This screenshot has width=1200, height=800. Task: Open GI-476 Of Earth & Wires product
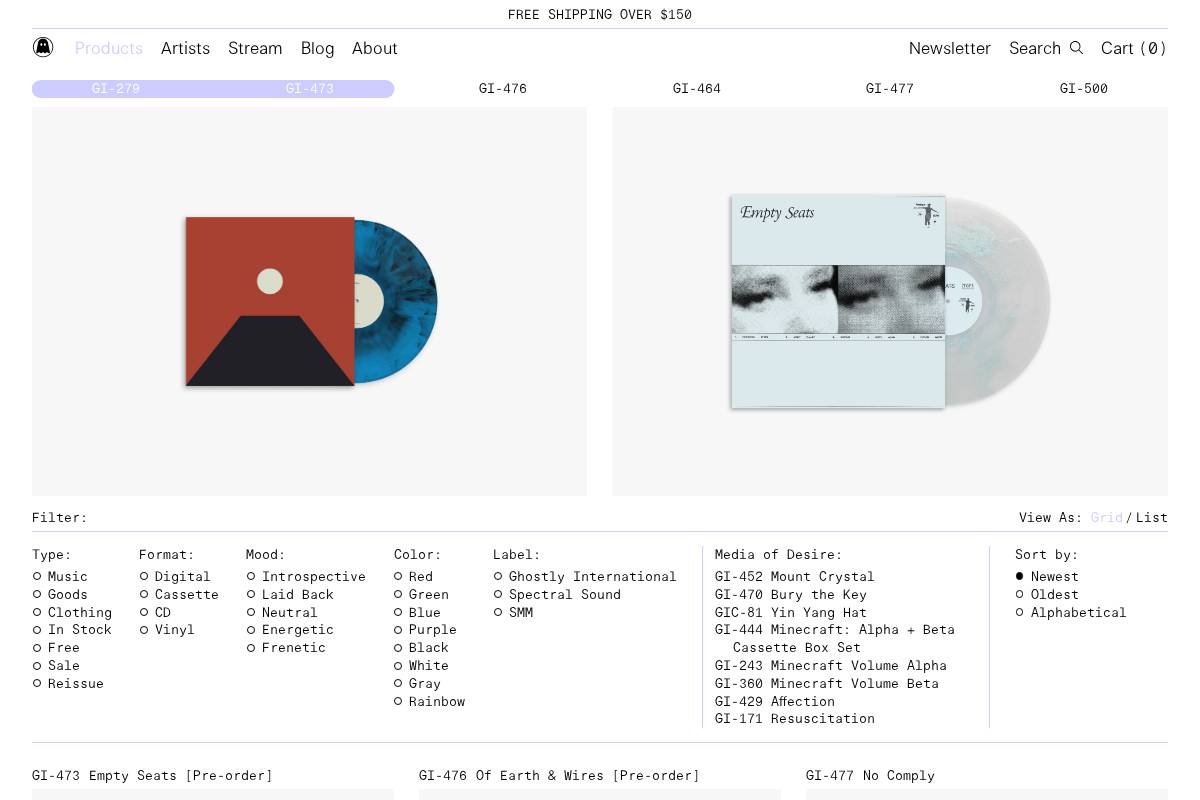click(x=559, y=776)
